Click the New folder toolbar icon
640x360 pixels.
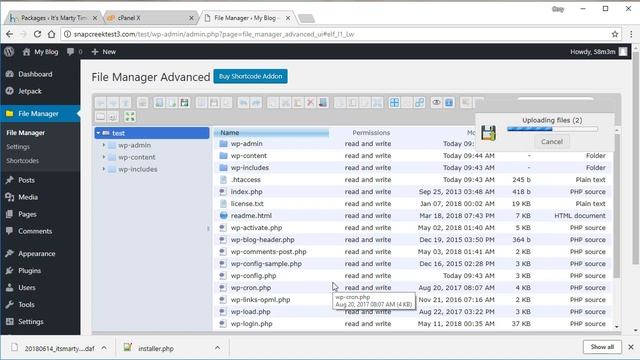(x=159, y=102)
